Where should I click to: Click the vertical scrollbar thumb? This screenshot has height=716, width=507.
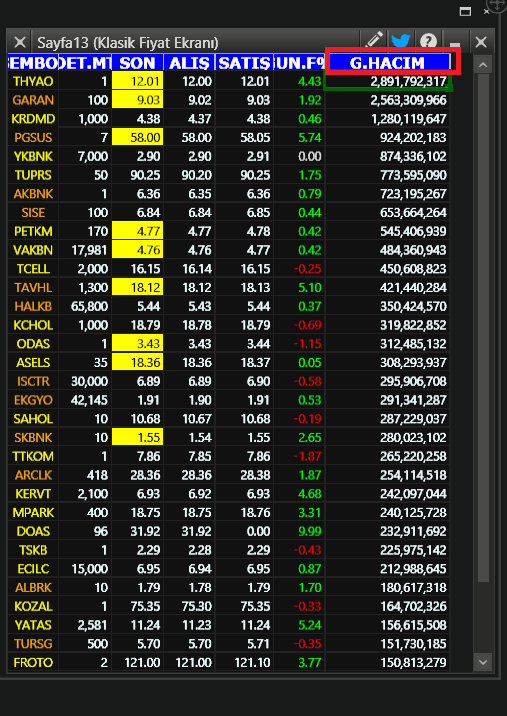(483, 328)
